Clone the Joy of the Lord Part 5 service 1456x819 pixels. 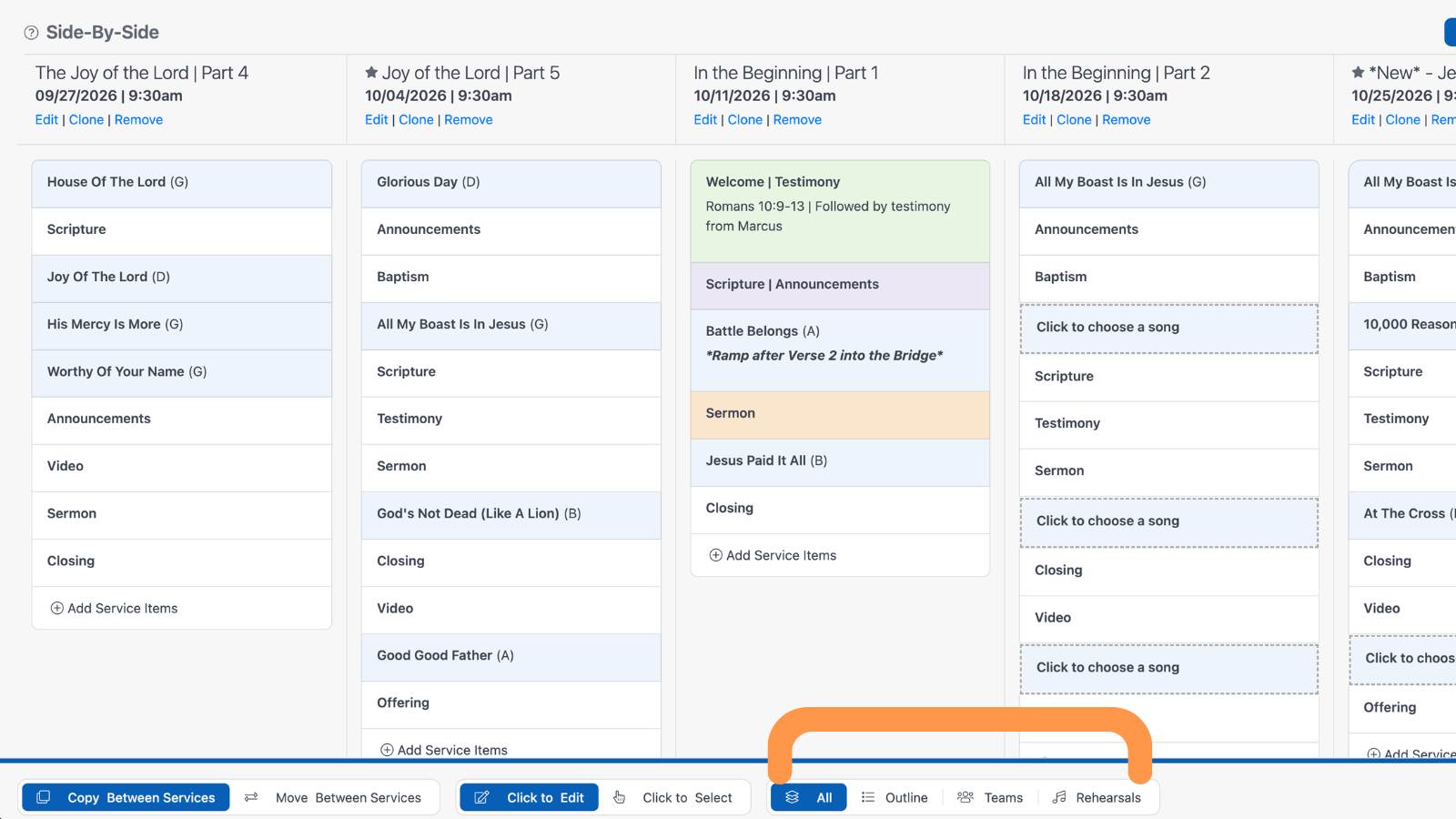click(x=416, y=119)
